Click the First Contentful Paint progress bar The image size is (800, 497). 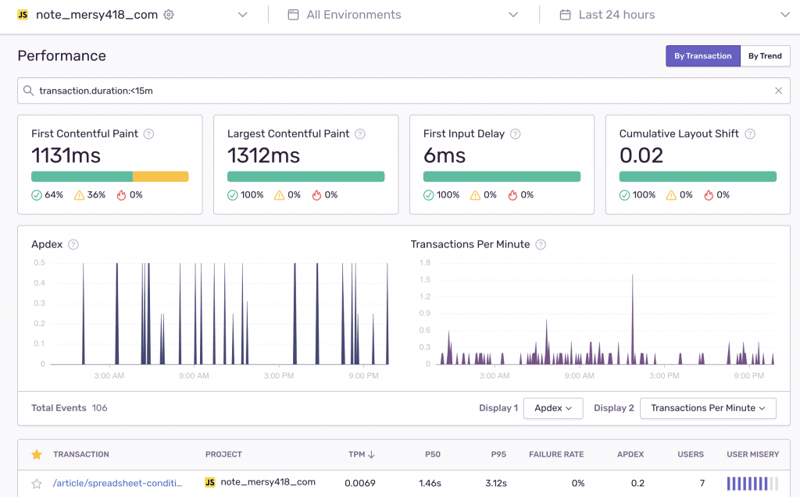coord(110,177)
